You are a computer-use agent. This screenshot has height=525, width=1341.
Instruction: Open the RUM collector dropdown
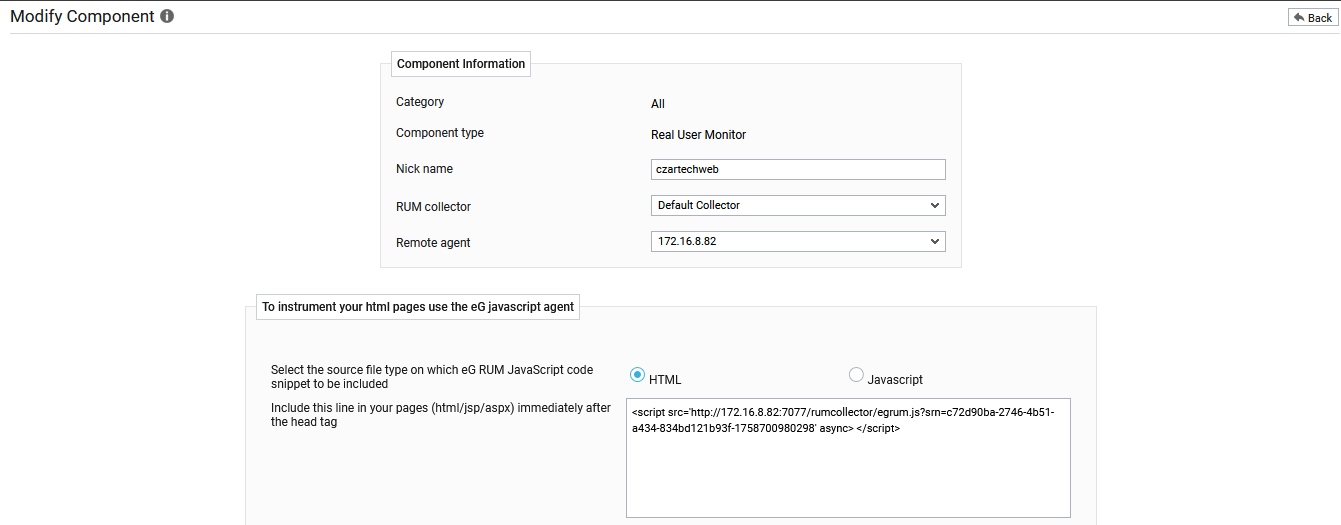click(797, 205)
